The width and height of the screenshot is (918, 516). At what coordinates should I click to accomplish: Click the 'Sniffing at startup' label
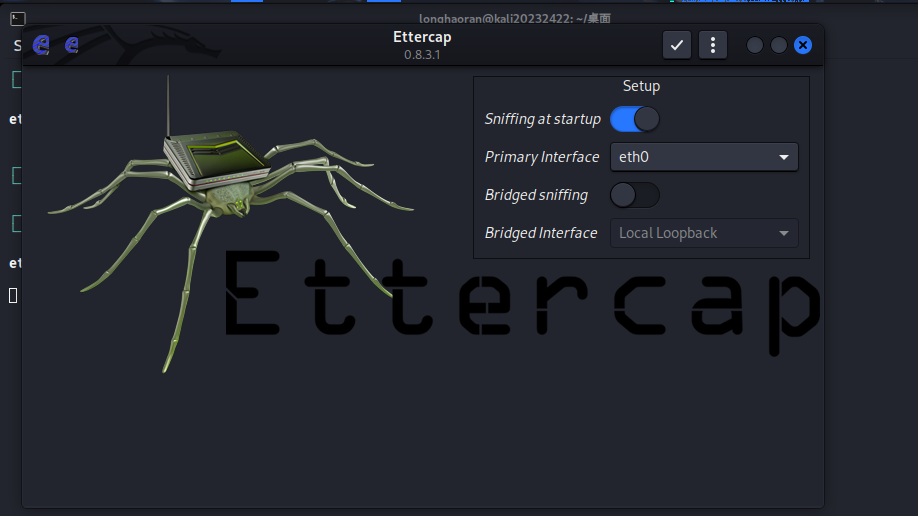tap(543, 119)
